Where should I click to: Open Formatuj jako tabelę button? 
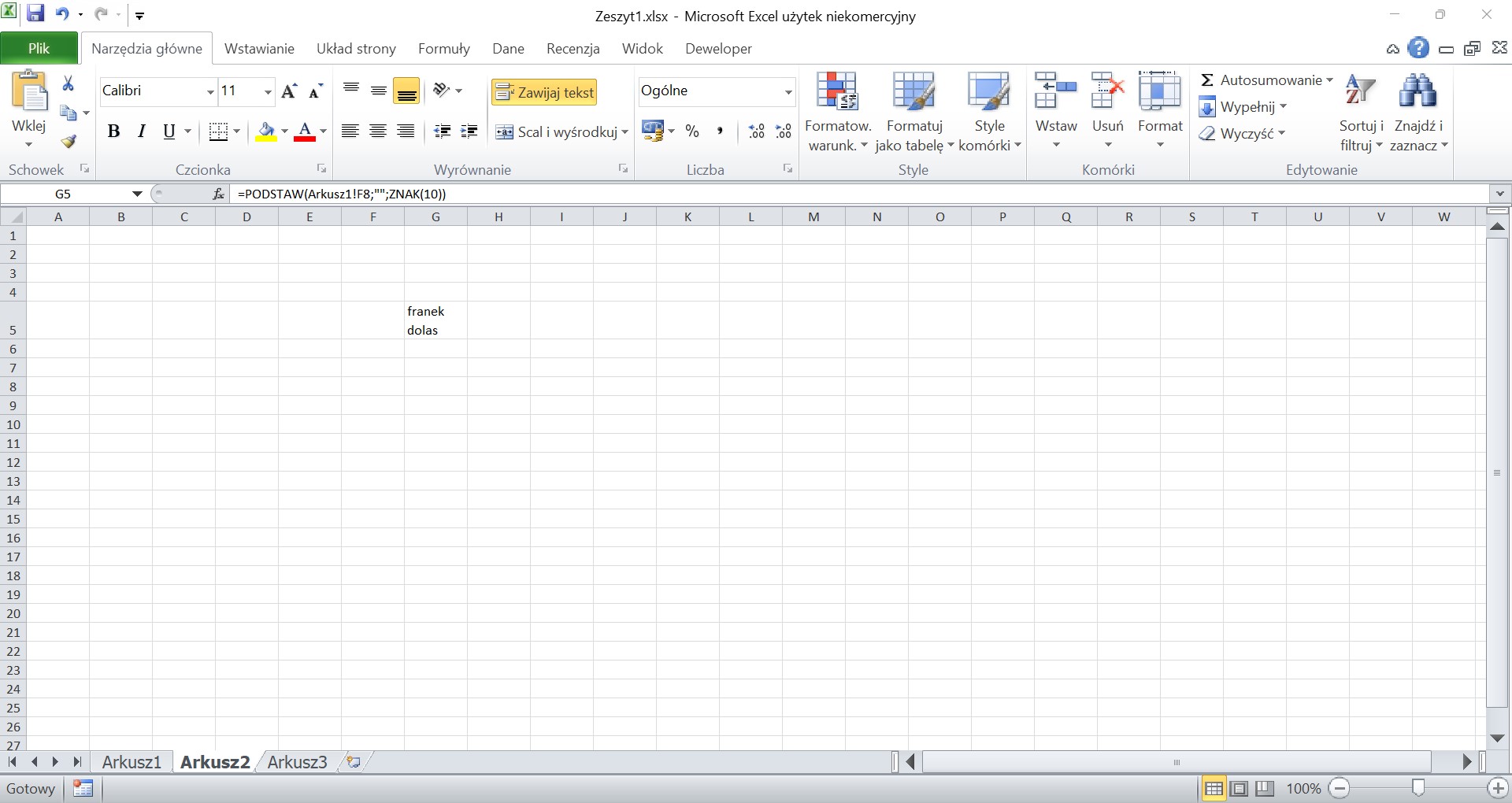pos(914,112)
